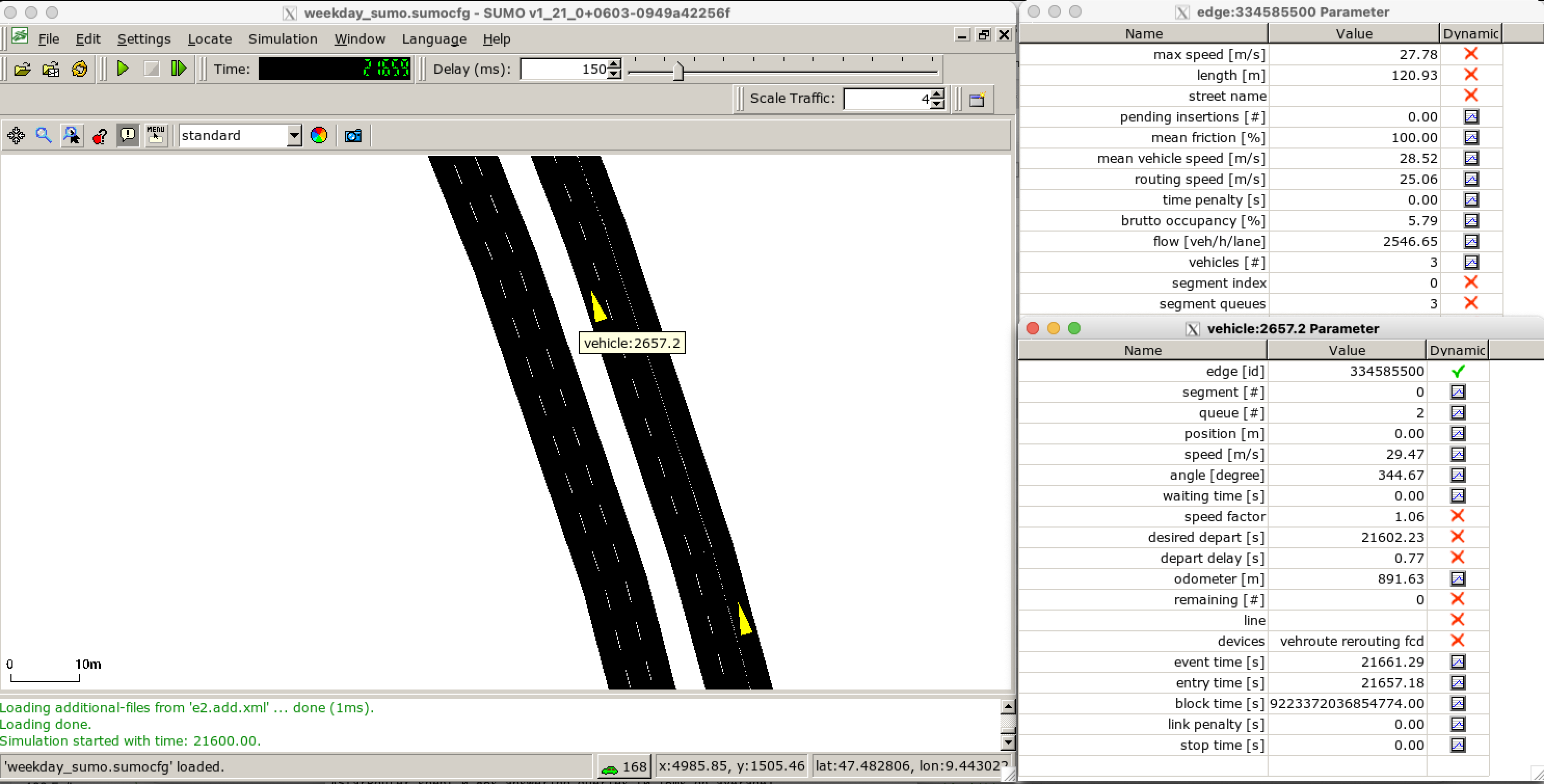Open routing speed tracker icon

[1471, 179]
